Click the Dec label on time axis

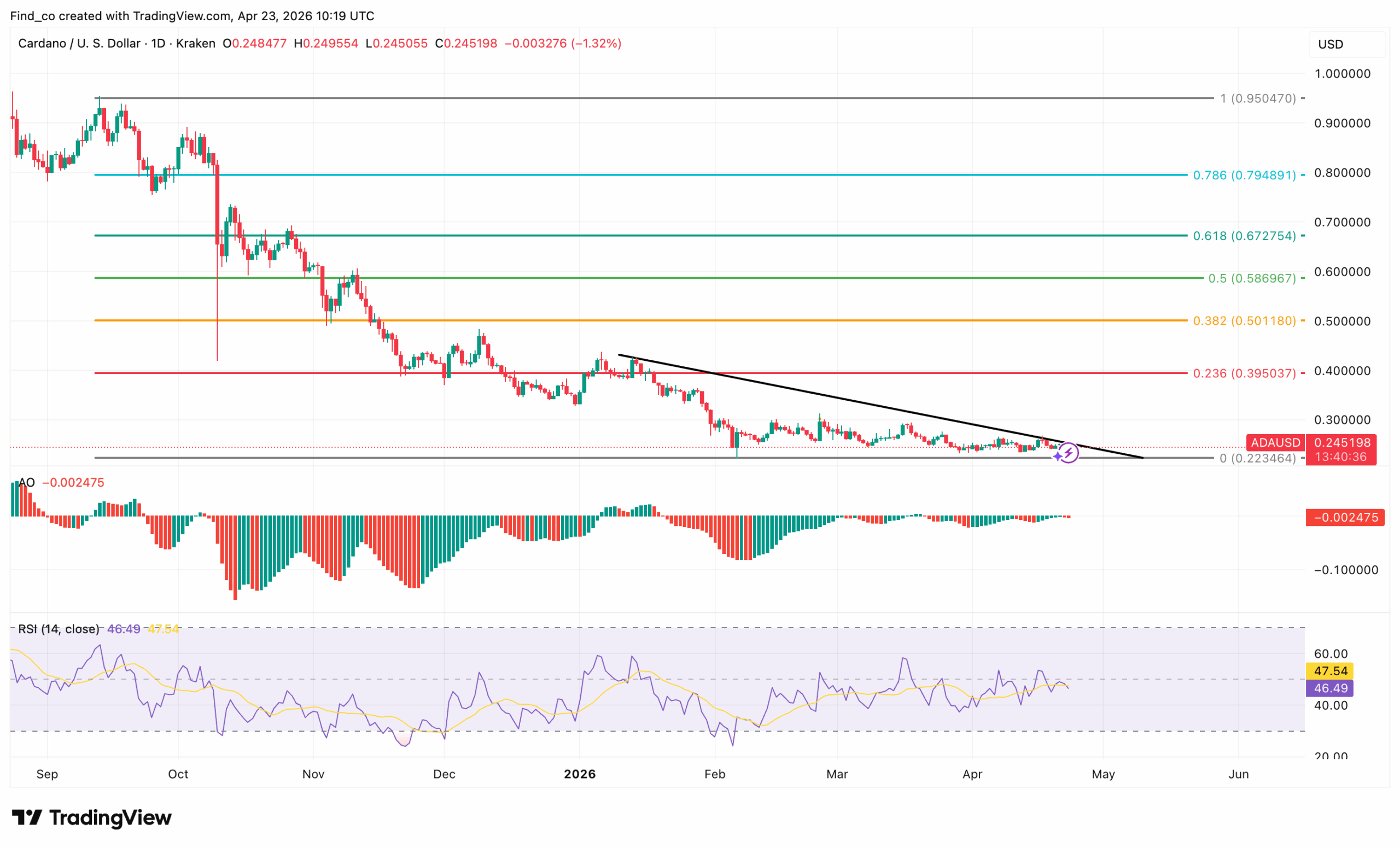(x=444, y=774)
